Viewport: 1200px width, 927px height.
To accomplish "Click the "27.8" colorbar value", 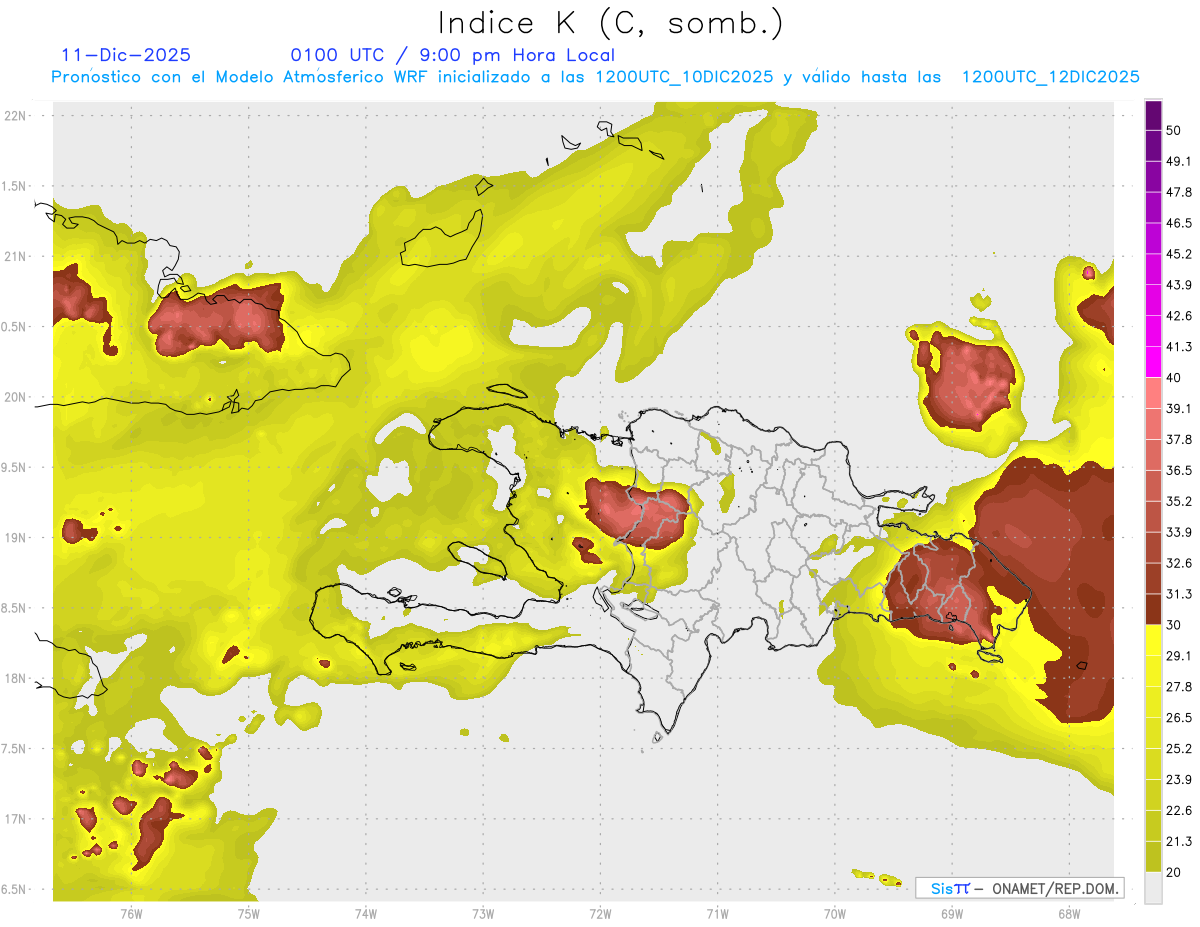I will pyautogui.click(x=1179, y=687).
